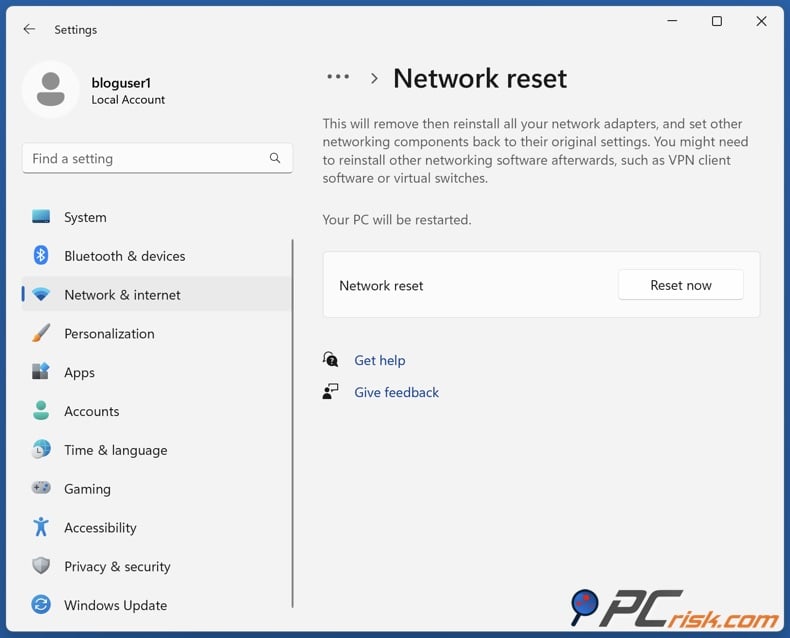
Task: Open the System settings category
Action: pyautogui.click(x=156, y=217)
